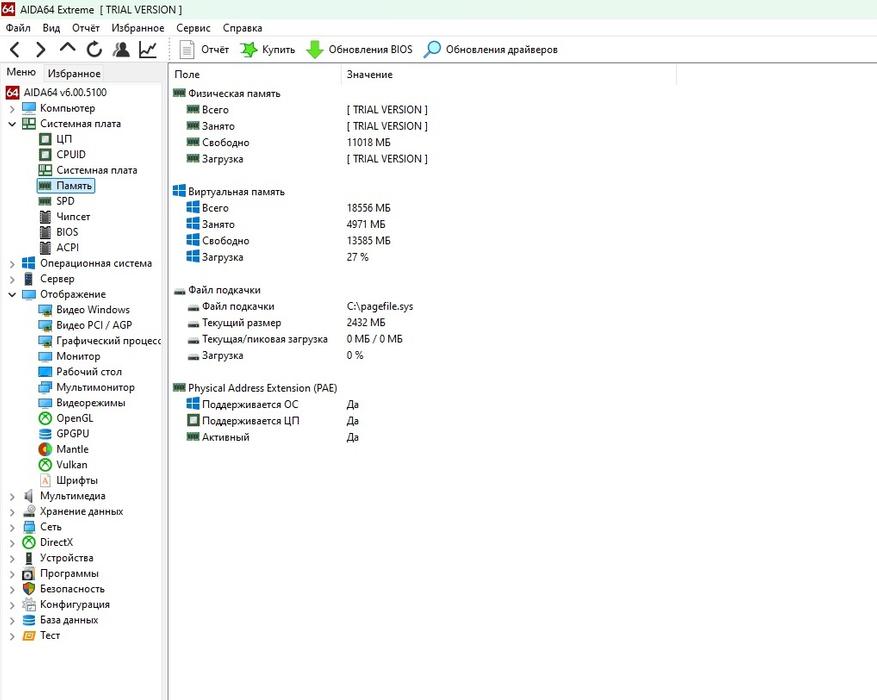Open the Шрифты tree item
Screen dimensions: 877x700
(x=69, y=480)
